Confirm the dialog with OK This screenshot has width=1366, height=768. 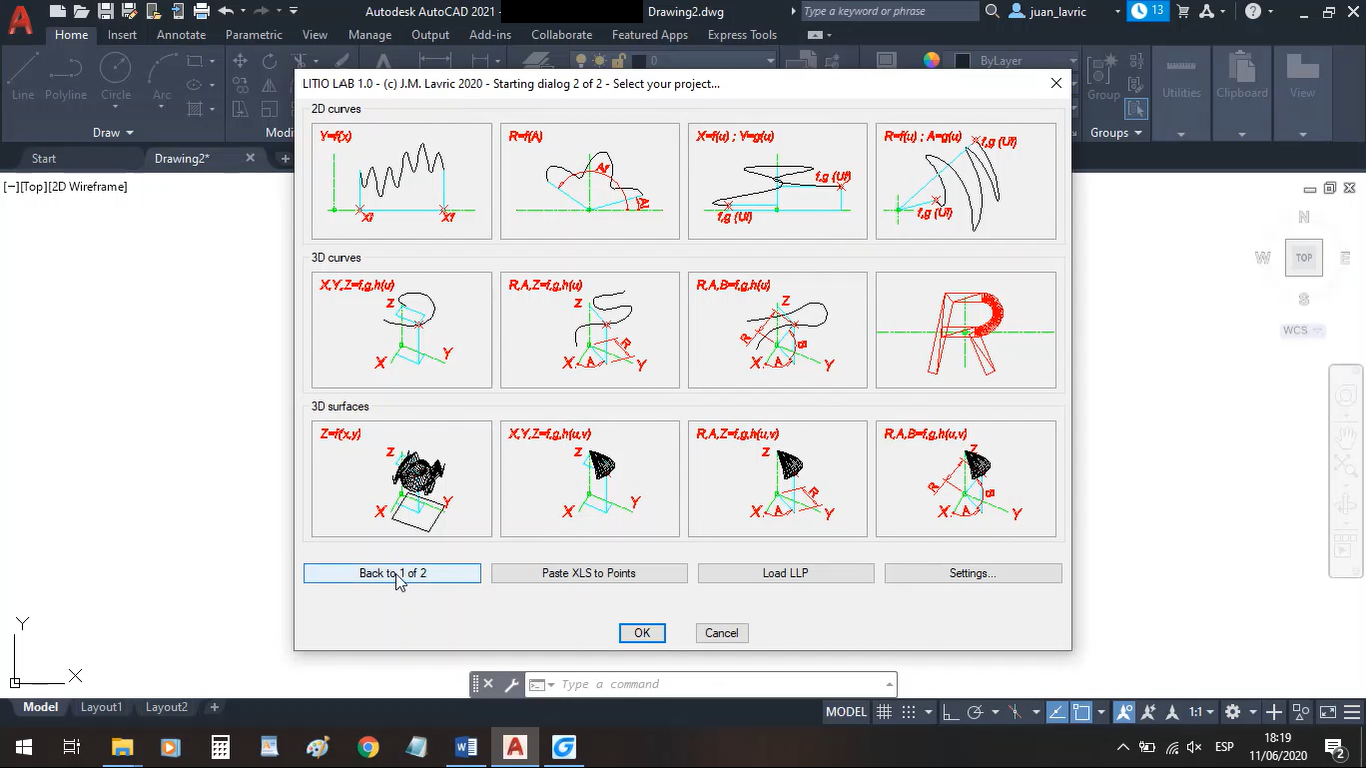point(642,633)
